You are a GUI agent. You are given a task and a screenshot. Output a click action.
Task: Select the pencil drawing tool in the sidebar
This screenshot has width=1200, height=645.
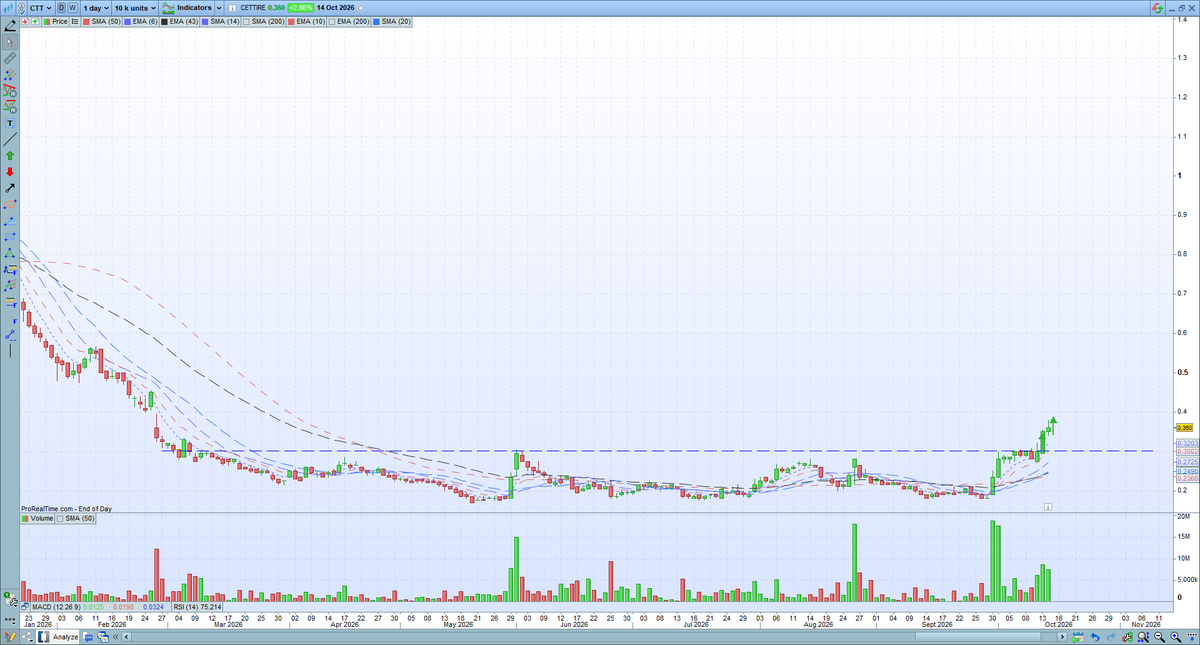pos(10,27)
